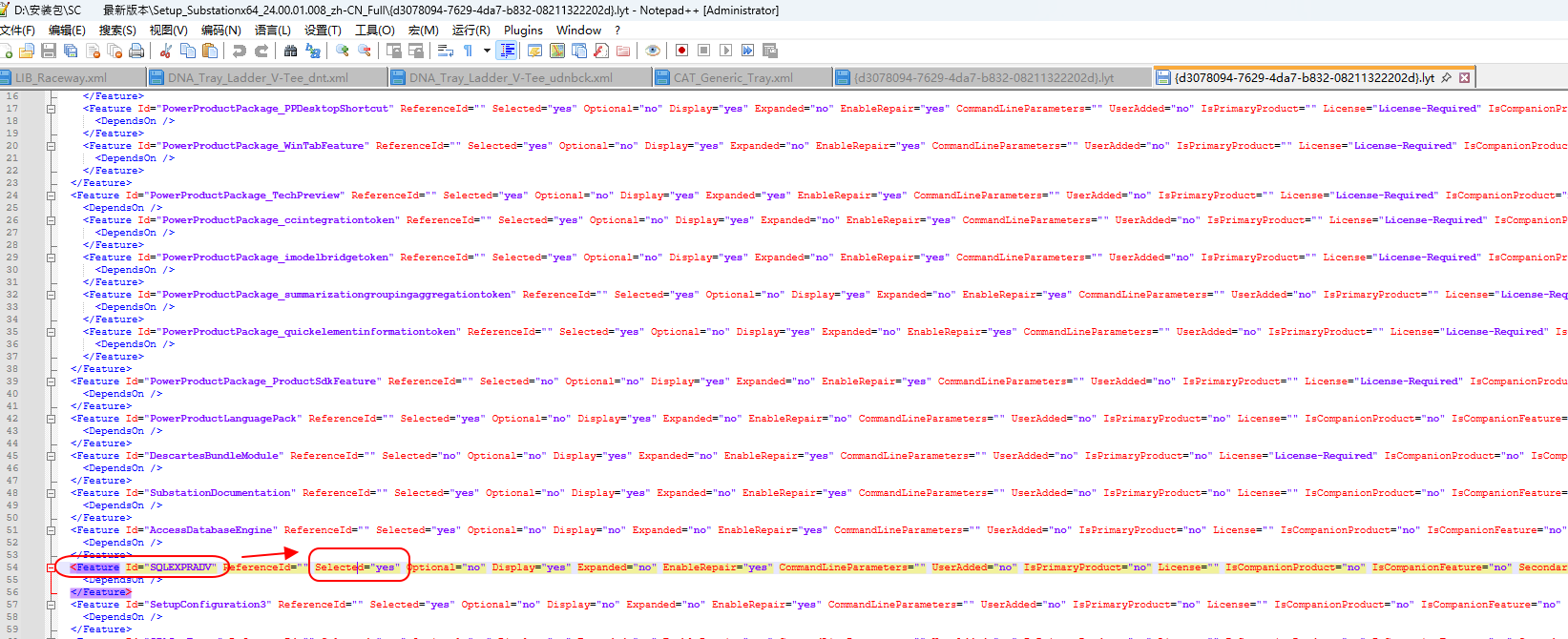
Task: Create a new file via toolbar icon
Action: pos(6,51)
